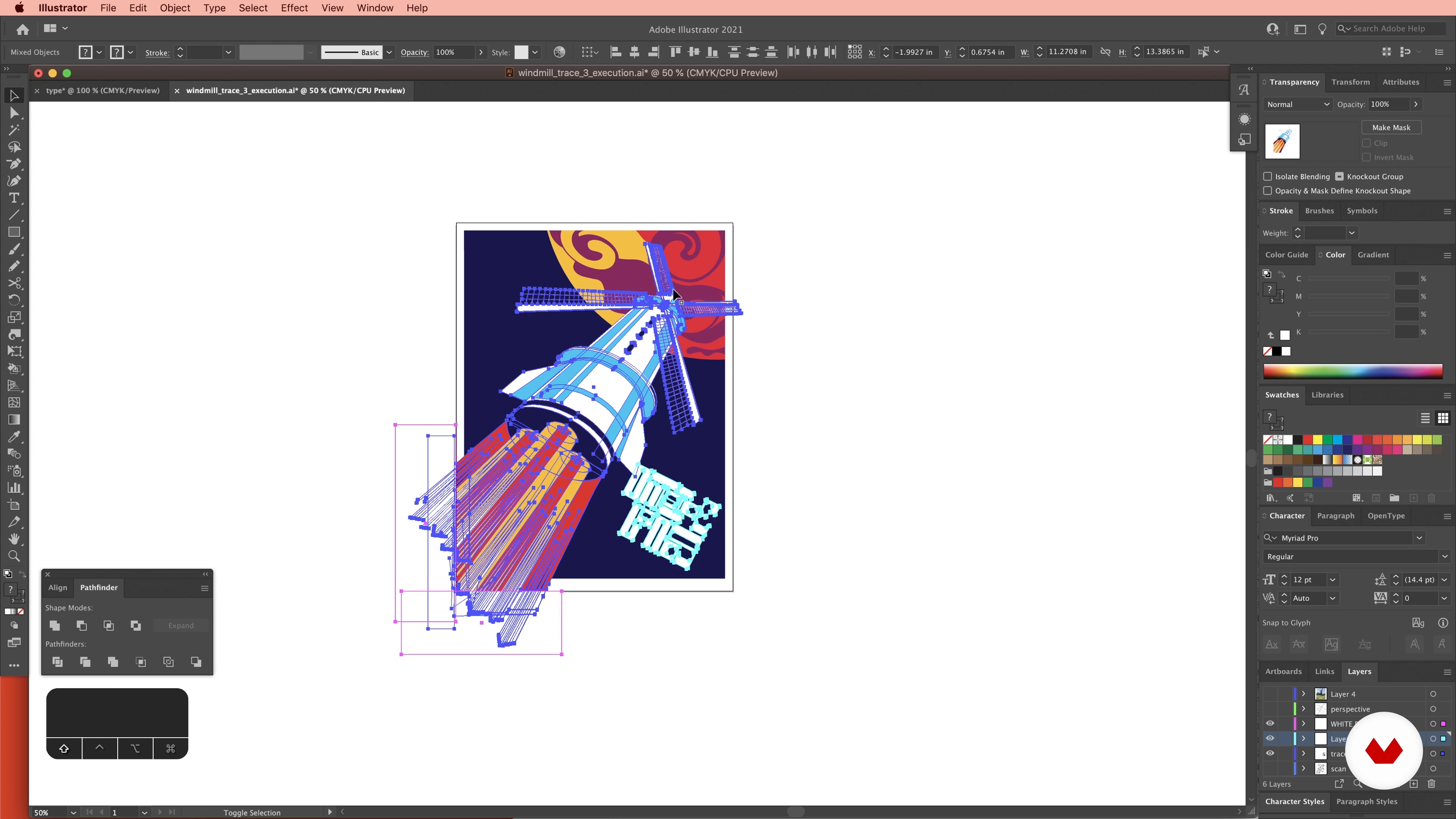Expand the perspective layer
The image size is (1456, 819).
pos(1304,709)
